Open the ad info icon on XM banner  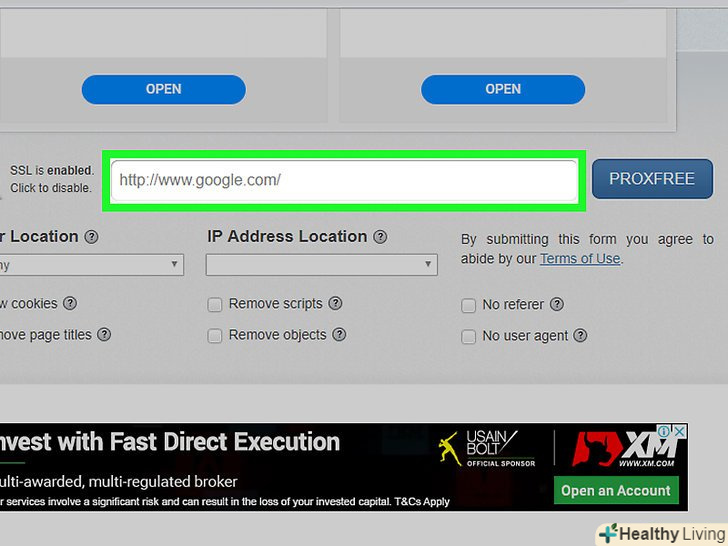tap(664, 431)
